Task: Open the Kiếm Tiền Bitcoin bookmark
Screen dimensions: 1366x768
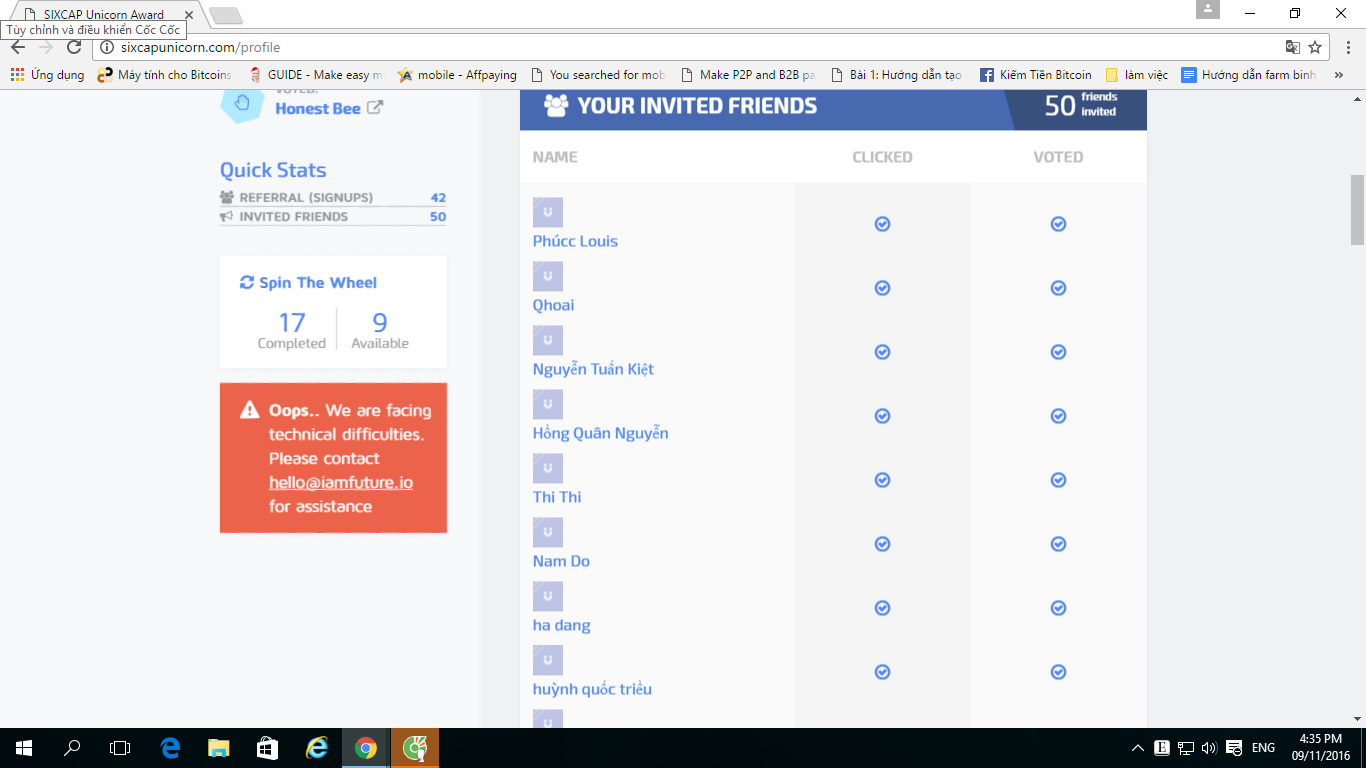Action: pos(1036,75)
